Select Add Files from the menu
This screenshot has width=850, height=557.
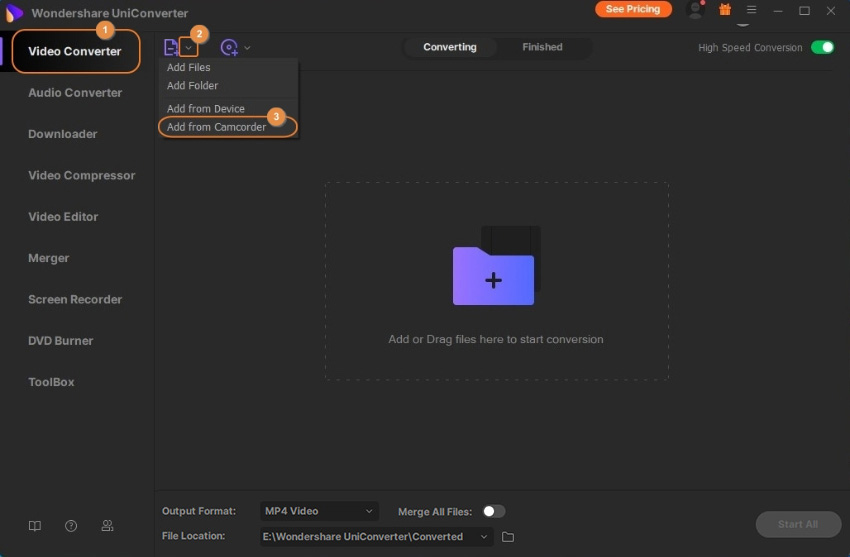point(189,67)
